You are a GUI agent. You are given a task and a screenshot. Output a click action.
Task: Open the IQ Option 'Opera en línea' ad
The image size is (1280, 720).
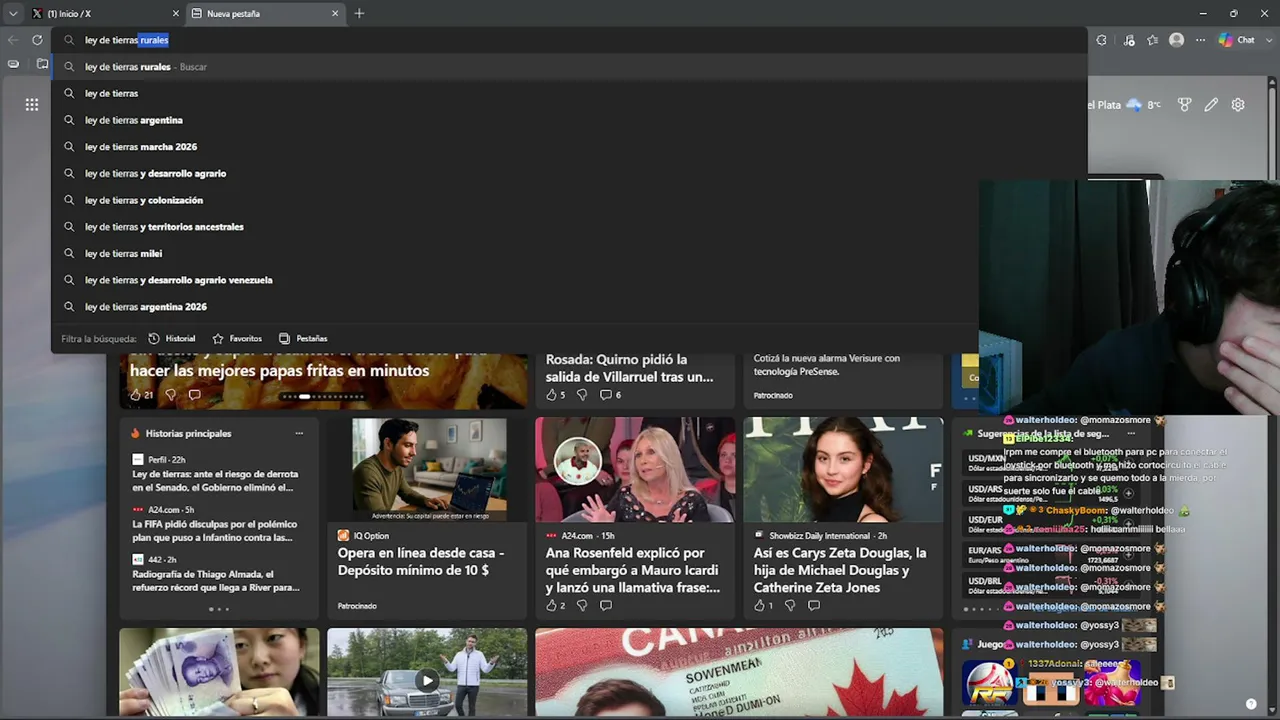click(x=421, y=561)
